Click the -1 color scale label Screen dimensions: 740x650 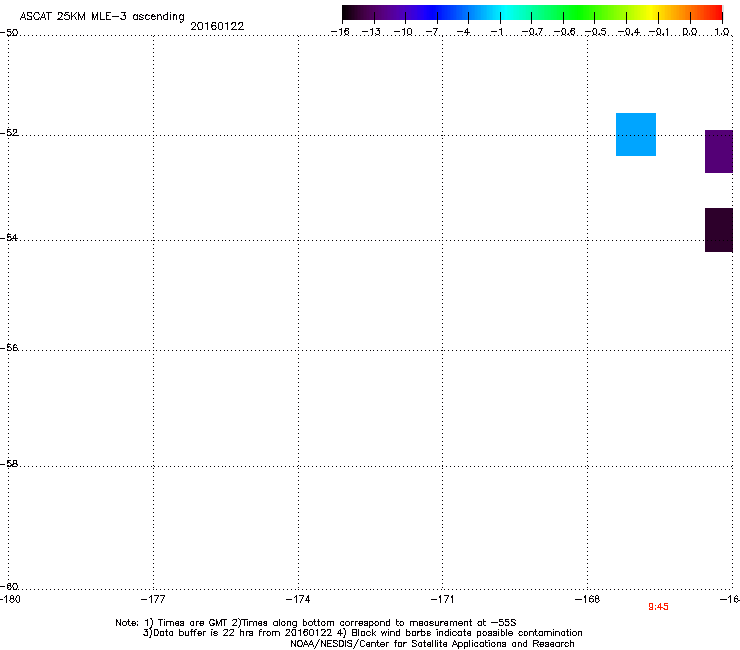(496, 32)
